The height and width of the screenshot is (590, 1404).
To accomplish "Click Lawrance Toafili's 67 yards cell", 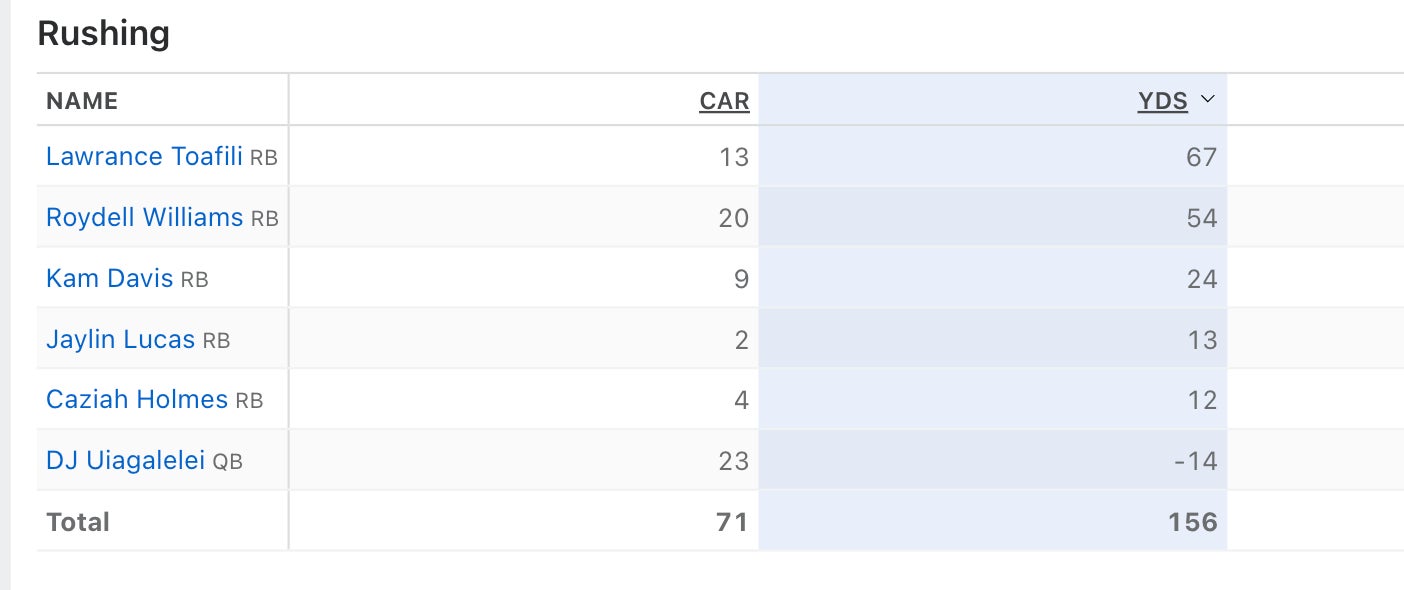I will (1201, 157).
